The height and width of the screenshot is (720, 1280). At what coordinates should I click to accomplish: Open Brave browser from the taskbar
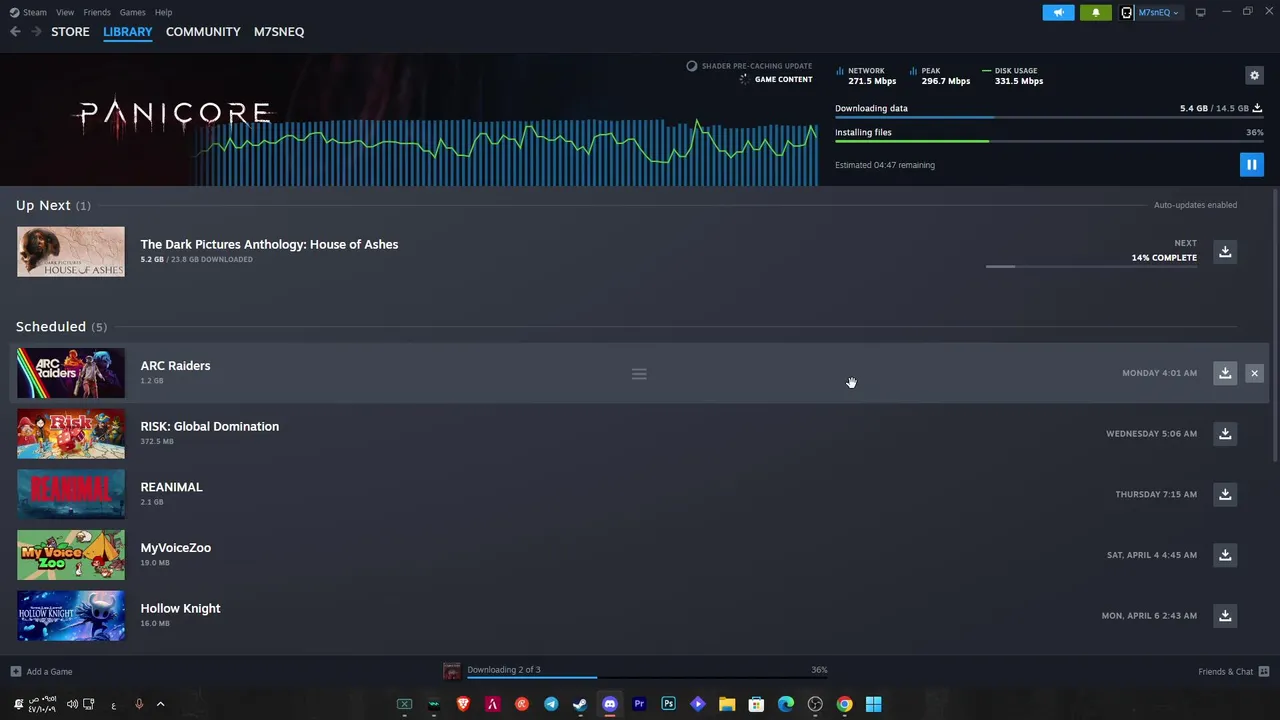[x=463, y=704]
